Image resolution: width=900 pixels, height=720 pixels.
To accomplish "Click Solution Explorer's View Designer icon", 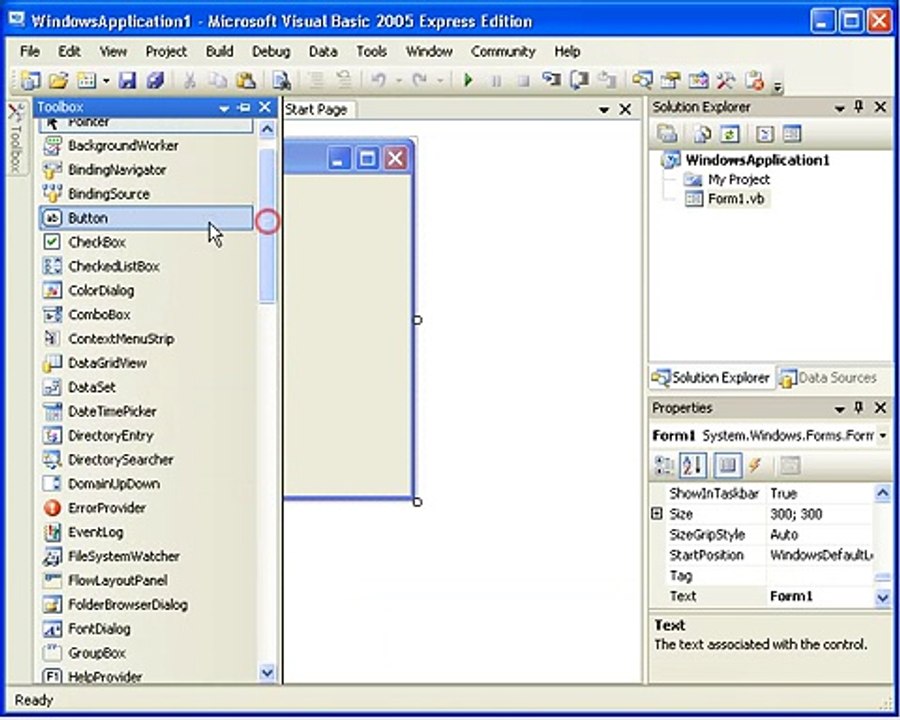I will [792, 134].
